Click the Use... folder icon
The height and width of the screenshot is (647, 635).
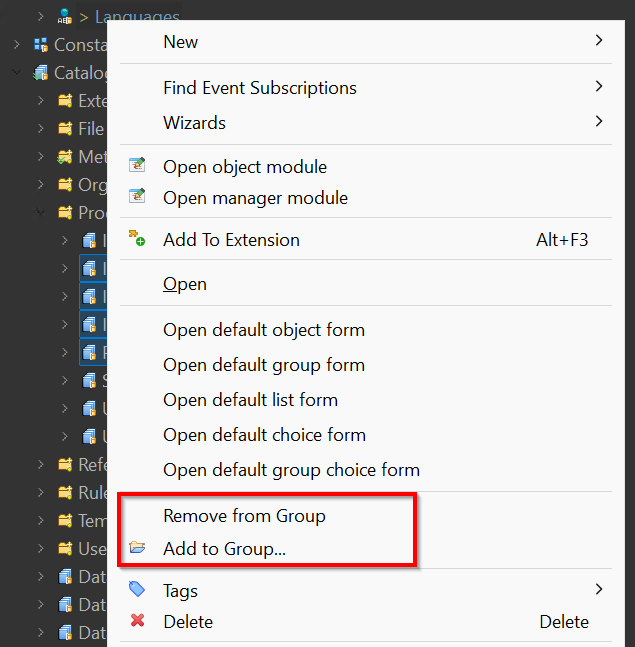65,549
